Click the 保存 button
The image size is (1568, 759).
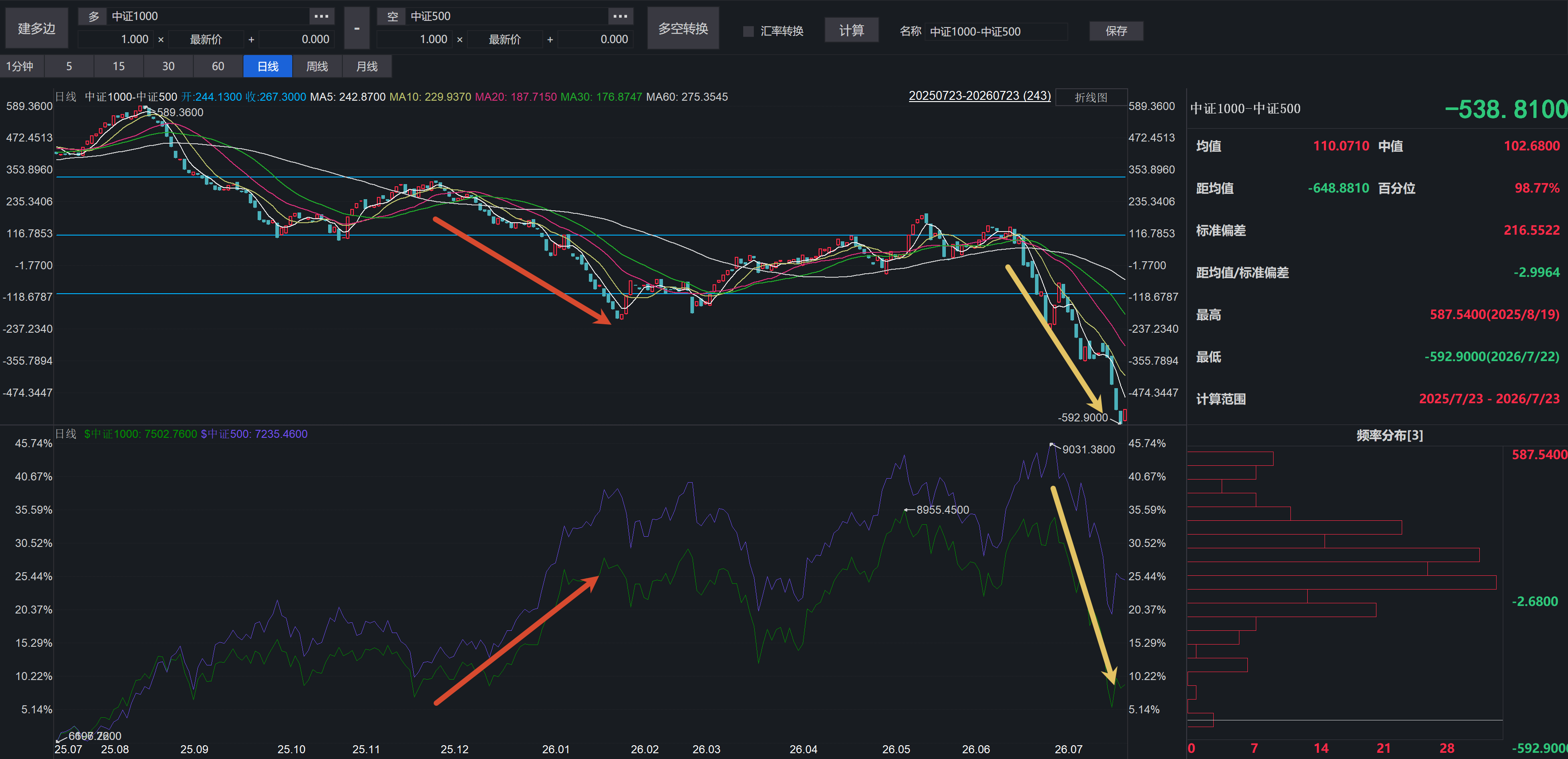(x=1116, y=31)
